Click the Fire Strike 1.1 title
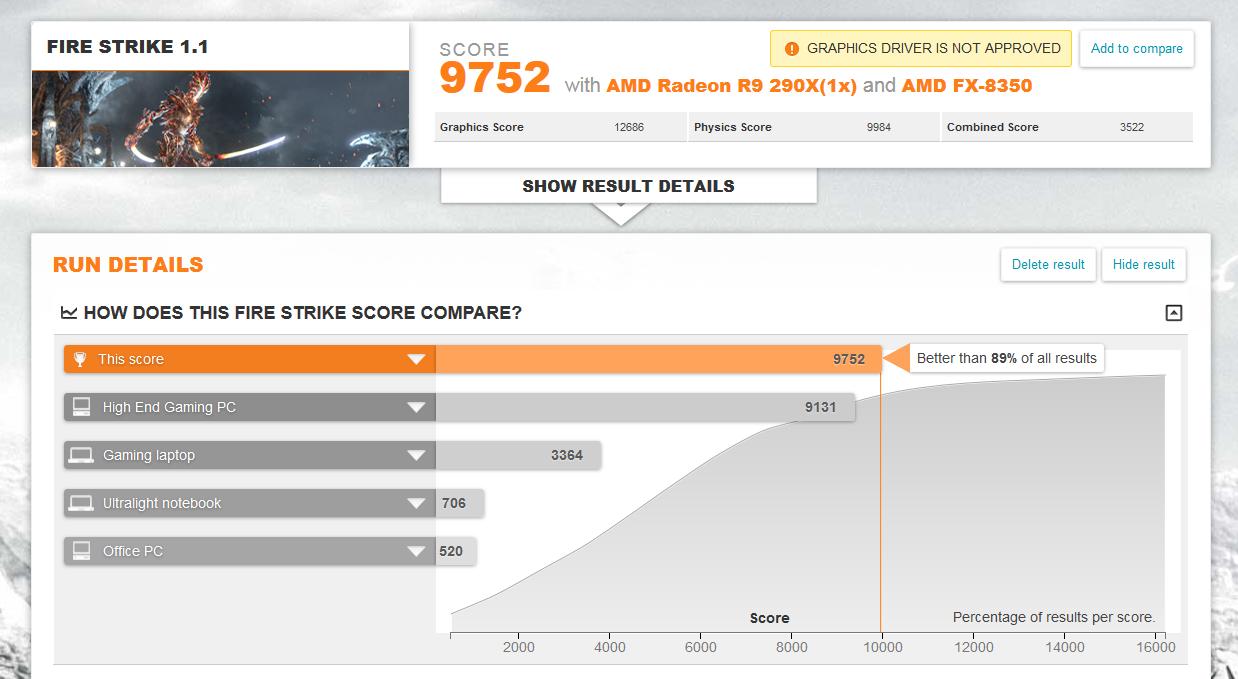1238x679 pixels. (128, 46)
